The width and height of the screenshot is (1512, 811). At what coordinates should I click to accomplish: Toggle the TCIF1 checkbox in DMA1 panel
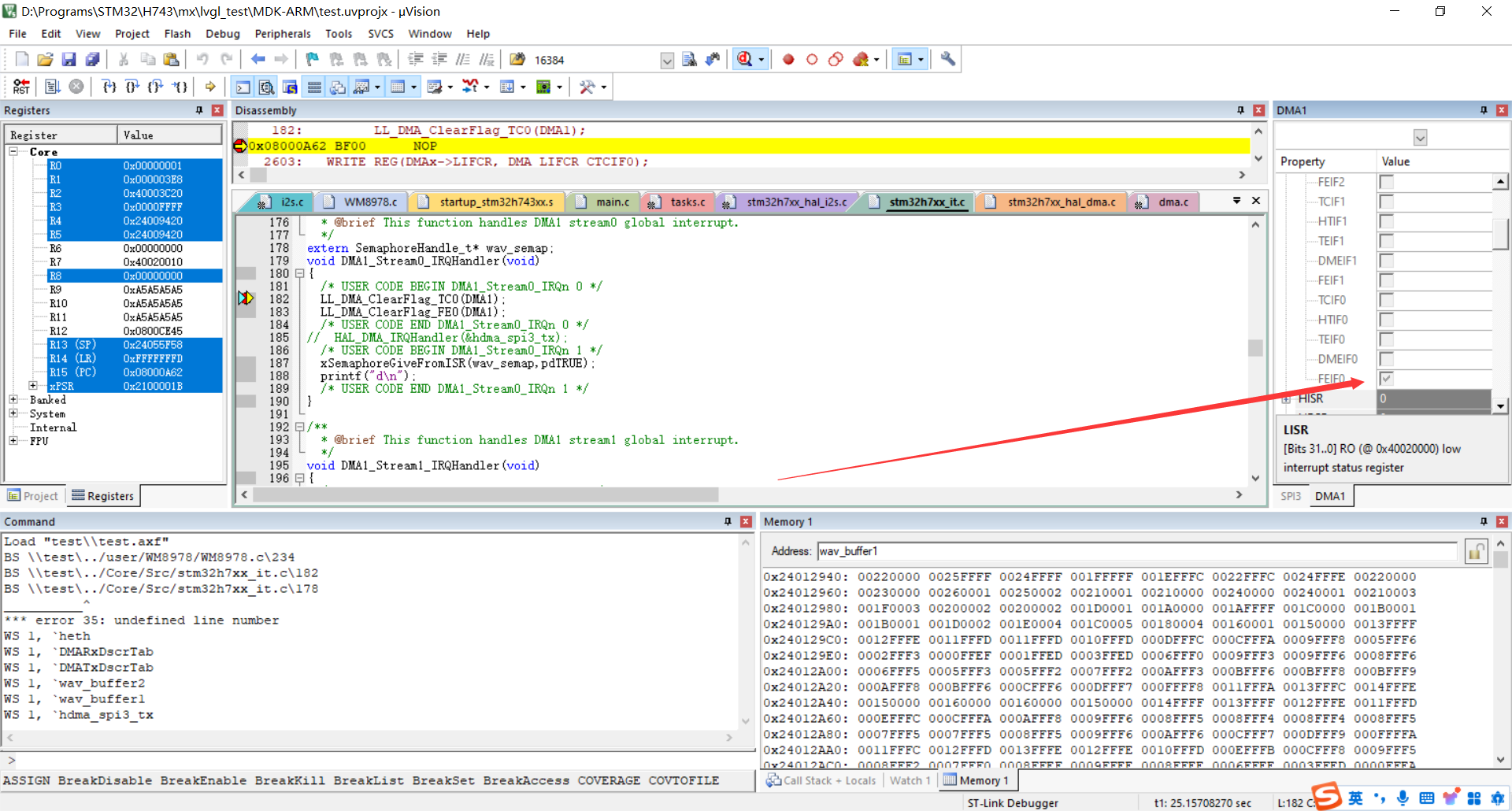(x=1387, y=202)
